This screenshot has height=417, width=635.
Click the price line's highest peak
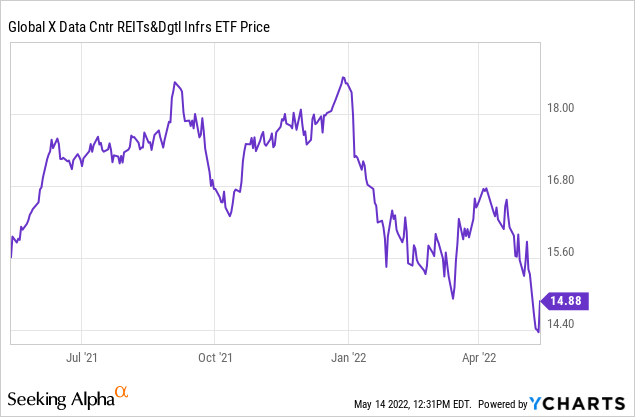tap(343, 77)
